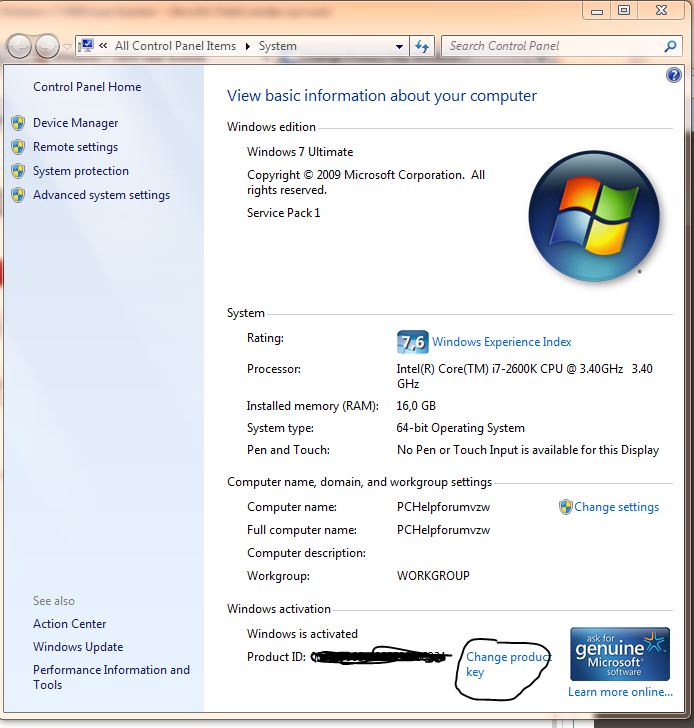Click the shield icon beside Remote settings
Screen dimensions: 694x728
[18, 147]
